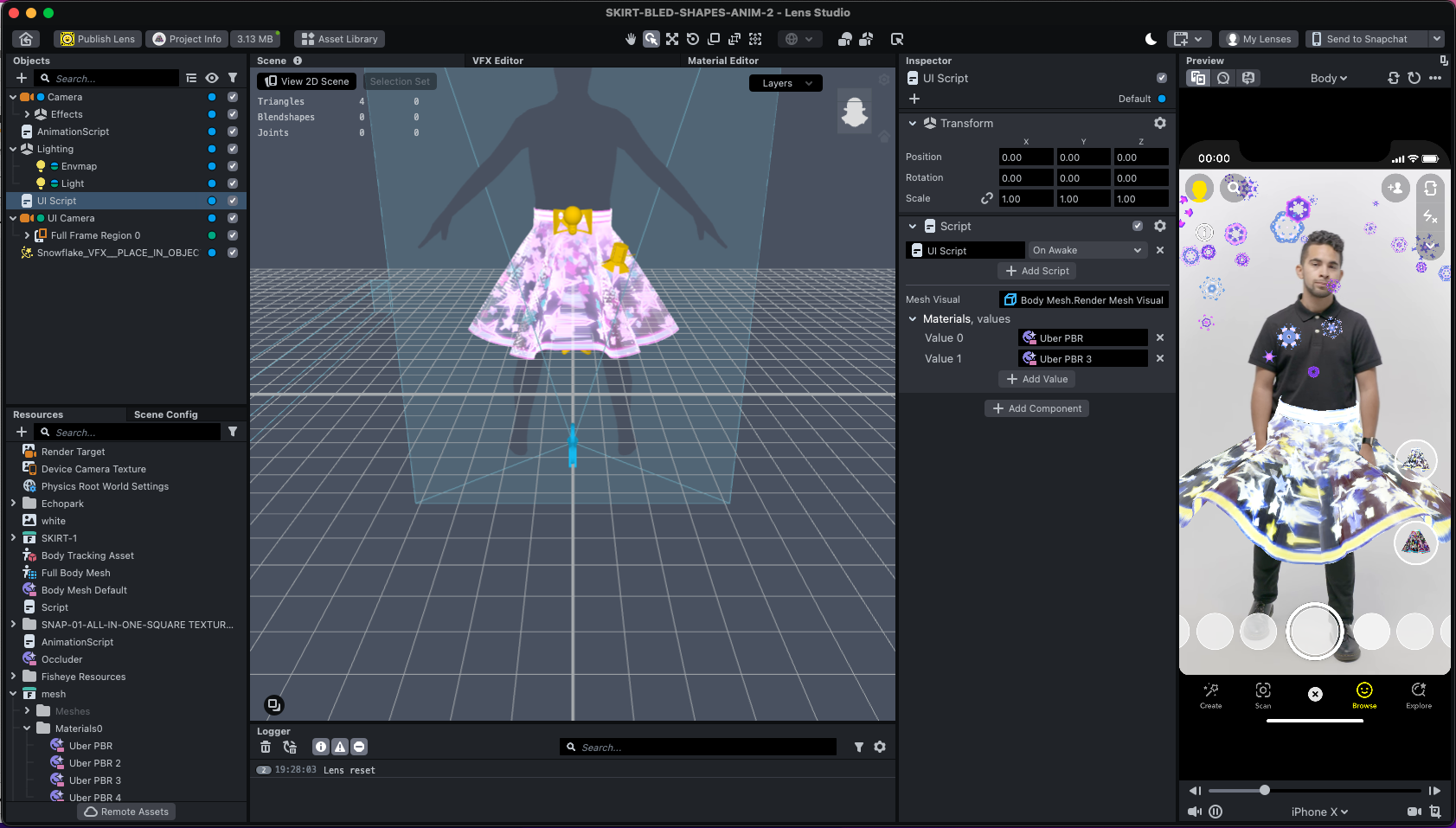Select the Rotate tool in the top toolbar
The width and height of the screenshot is (1456, 828).
click(x=693, y=39)
